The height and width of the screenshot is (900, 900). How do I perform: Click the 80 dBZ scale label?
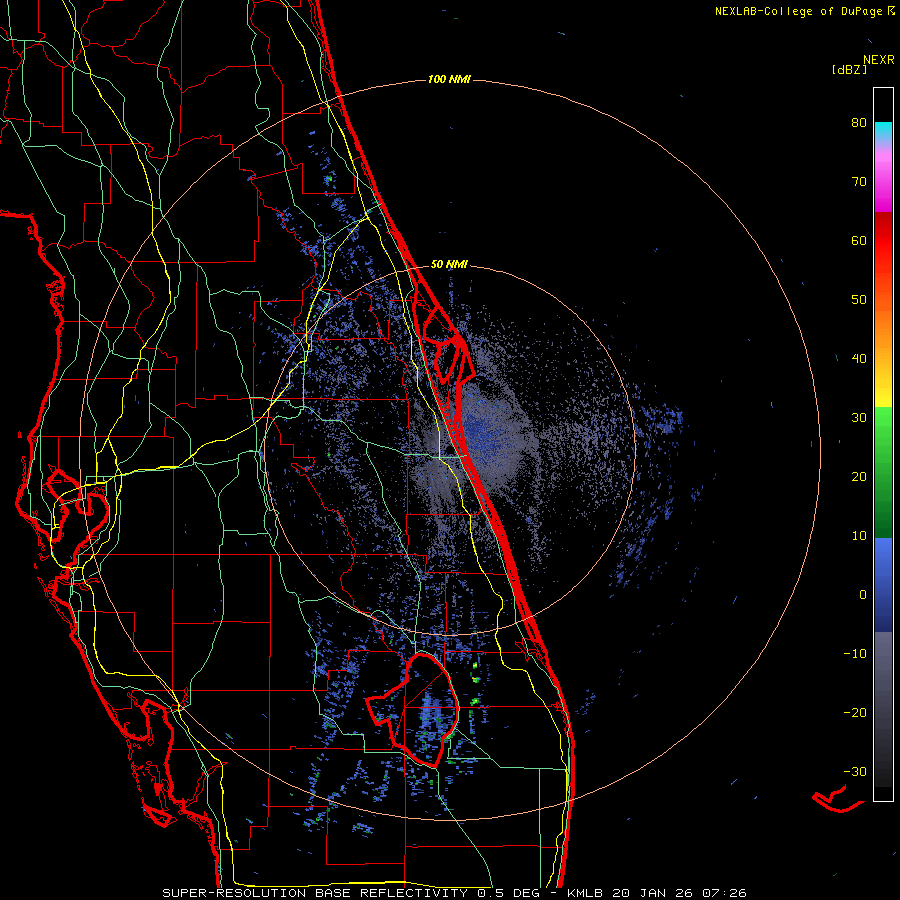click(x=859, y=123)
